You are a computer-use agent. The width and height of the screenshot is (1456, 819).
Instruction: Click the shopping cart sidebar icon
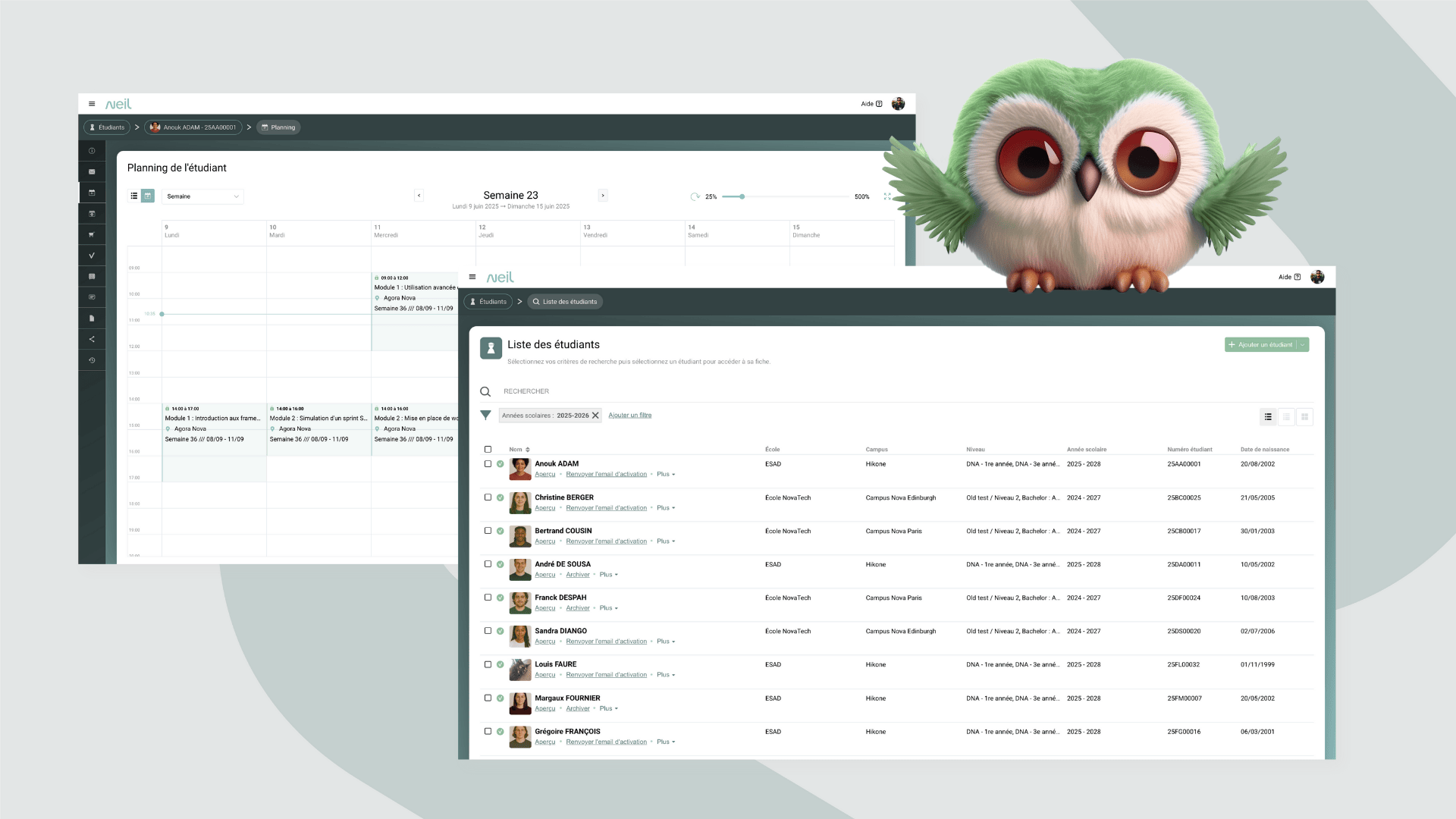(x=92, y=235)
